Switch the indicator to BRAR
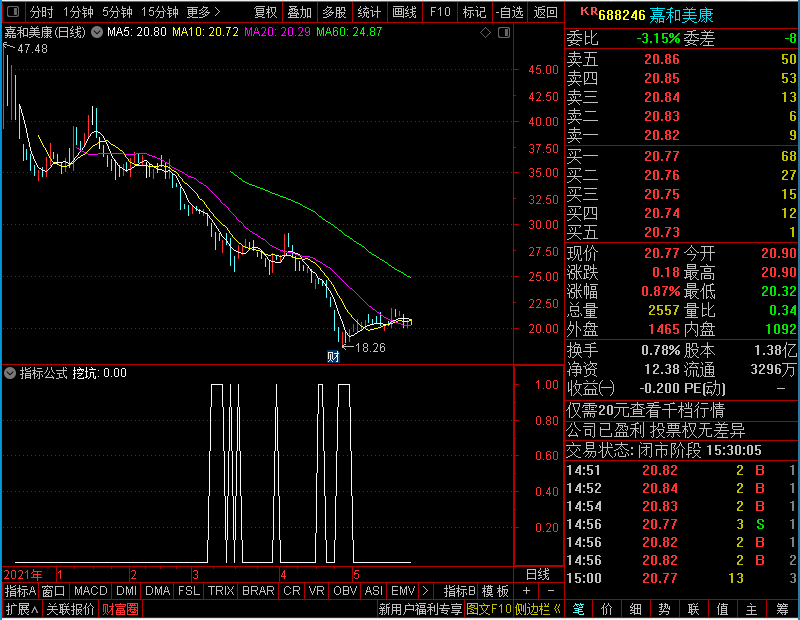The width and height of the screenshot is (800, 620). (258, 591)
